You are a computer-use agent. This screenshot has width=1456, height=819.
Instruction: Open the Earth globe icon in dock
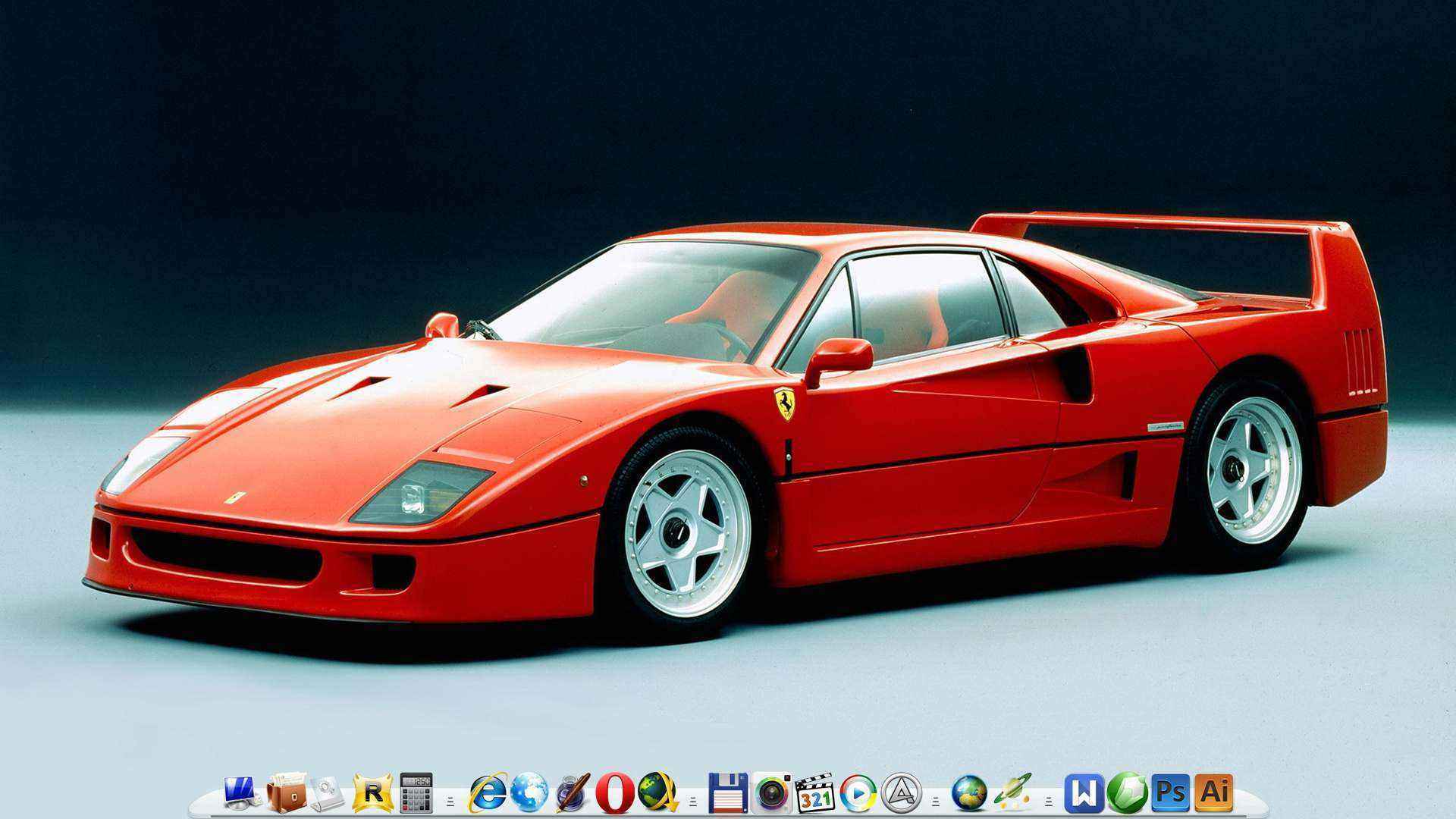(x=970, y=793)
